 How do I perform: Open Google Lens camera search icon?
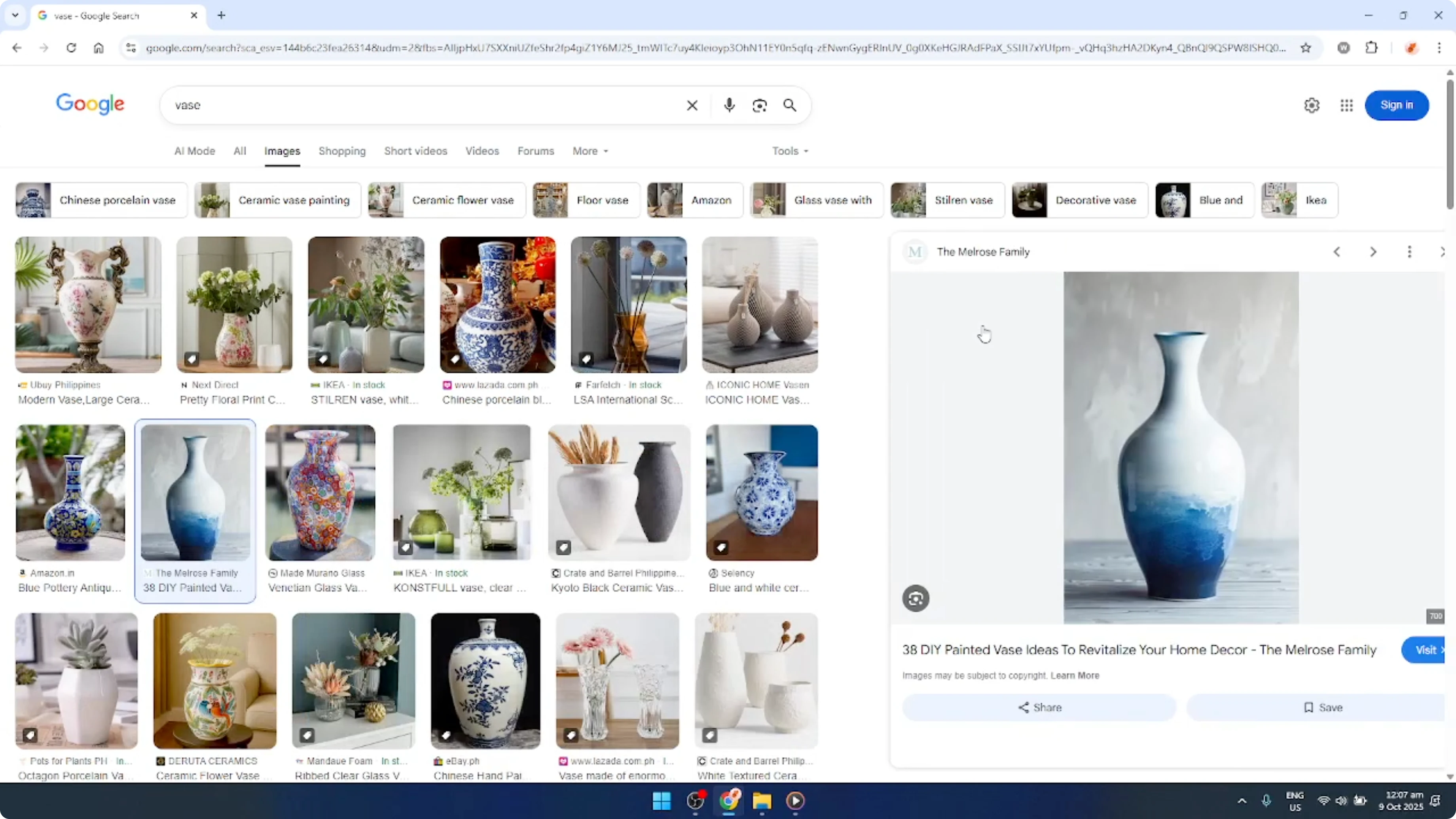[x=760, y=105]
